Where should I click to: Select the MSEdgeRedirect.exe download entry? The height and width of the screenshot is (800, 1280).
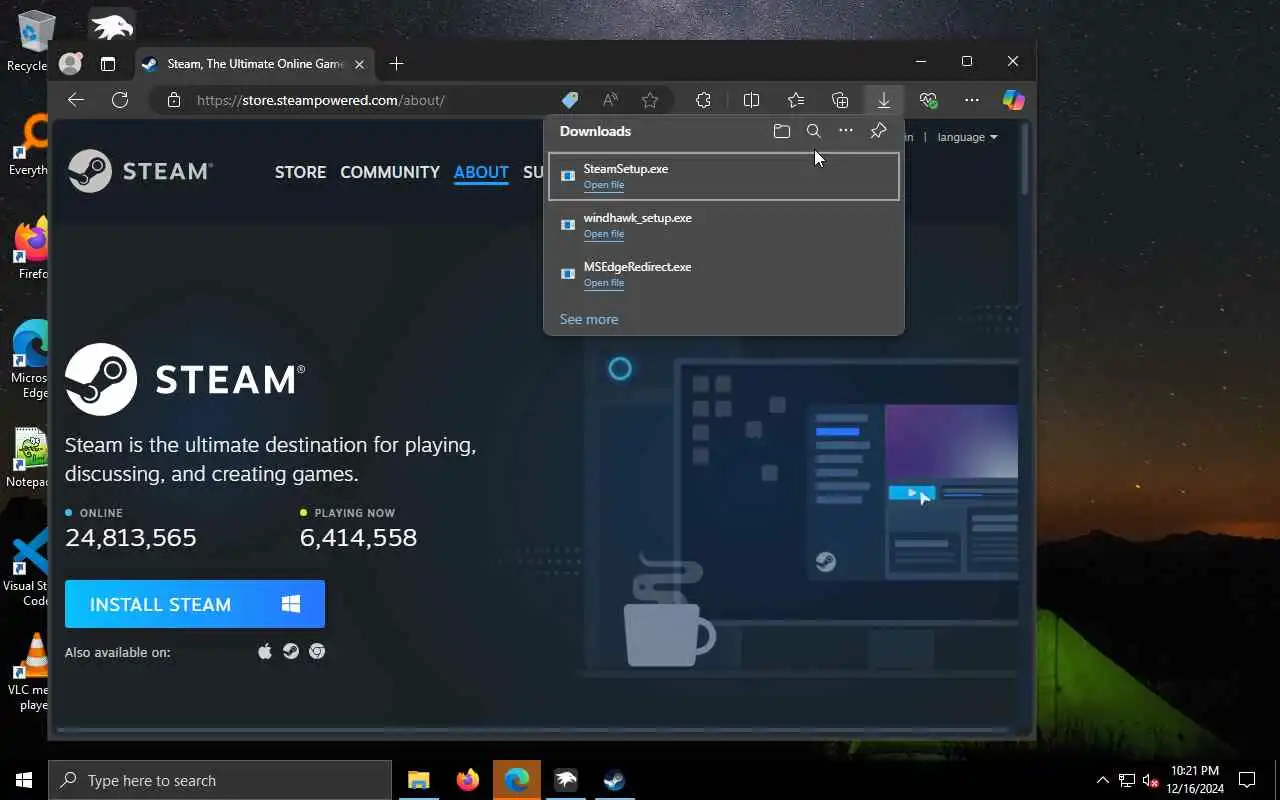point(724,275)
